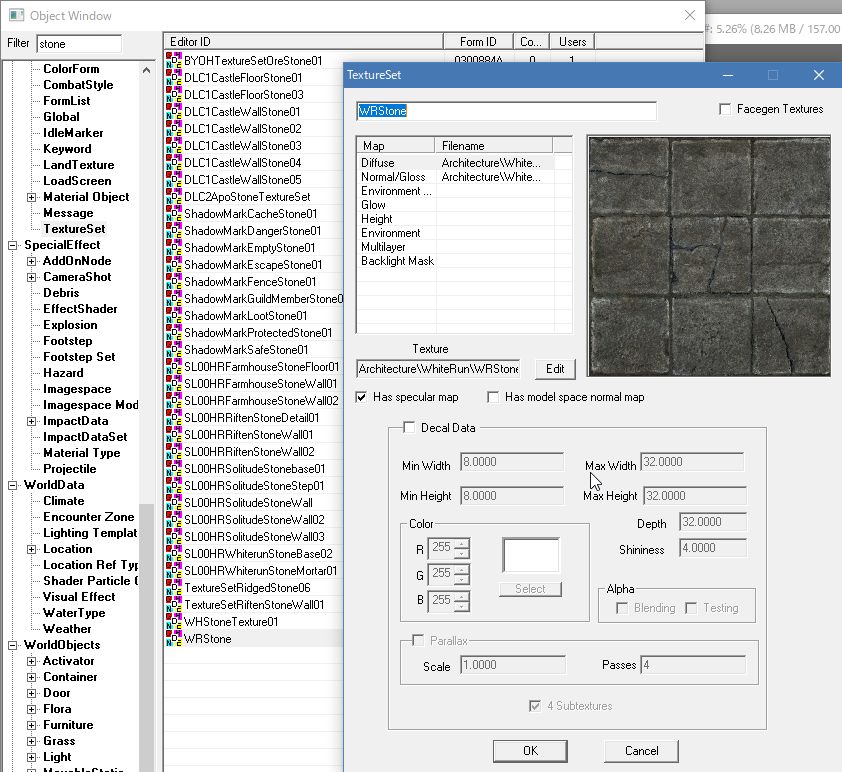Image resolution: width=842 pixels, height=772 pixels.
Task: Enable the Facegen Textures checkbox
Action: click(725, 109)
